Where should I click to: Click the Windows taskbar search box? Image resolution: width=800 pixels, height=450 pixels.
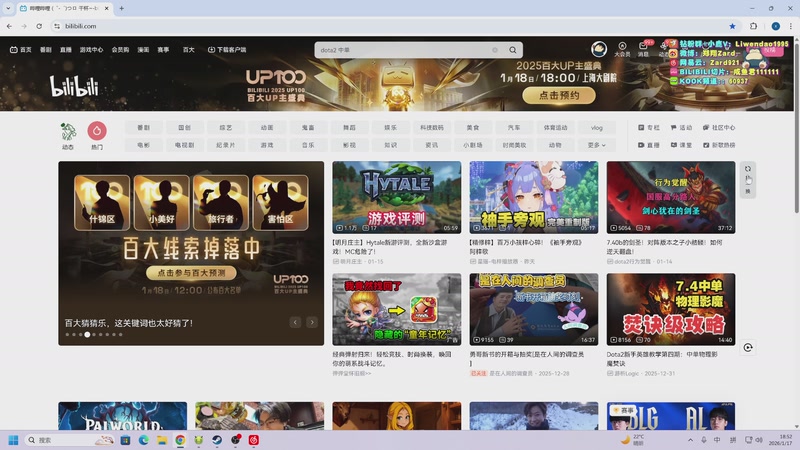pos(70,440)
